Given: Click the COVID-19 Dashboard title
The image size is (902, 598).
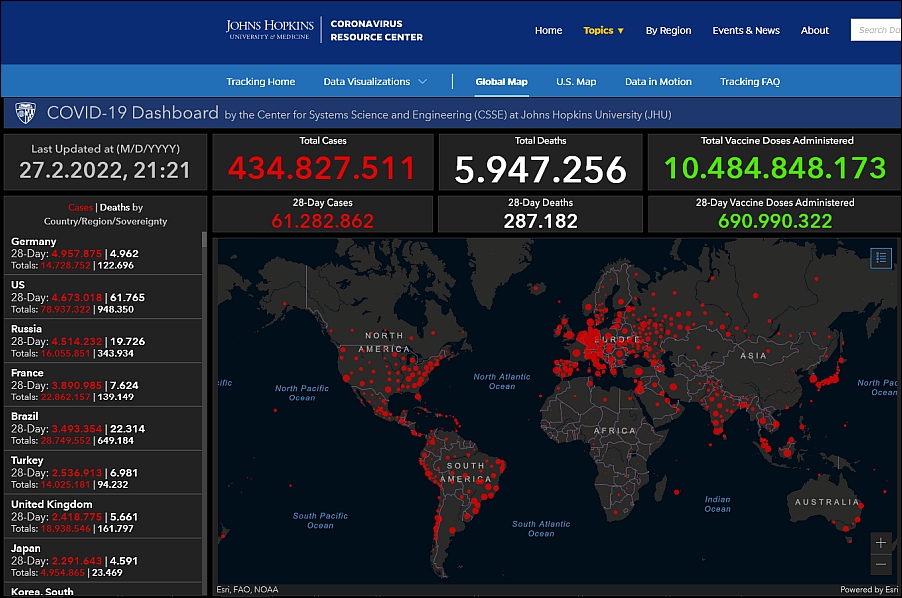Looking at the screenshot, I should 132,113.
